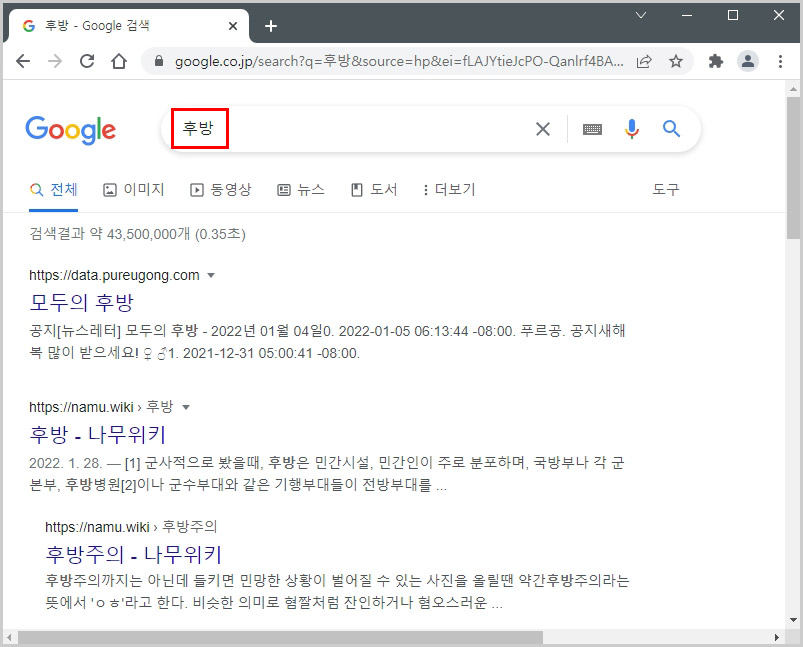Click the address bar URL
The width and height of the screenshot is (803, 647).
399,61
